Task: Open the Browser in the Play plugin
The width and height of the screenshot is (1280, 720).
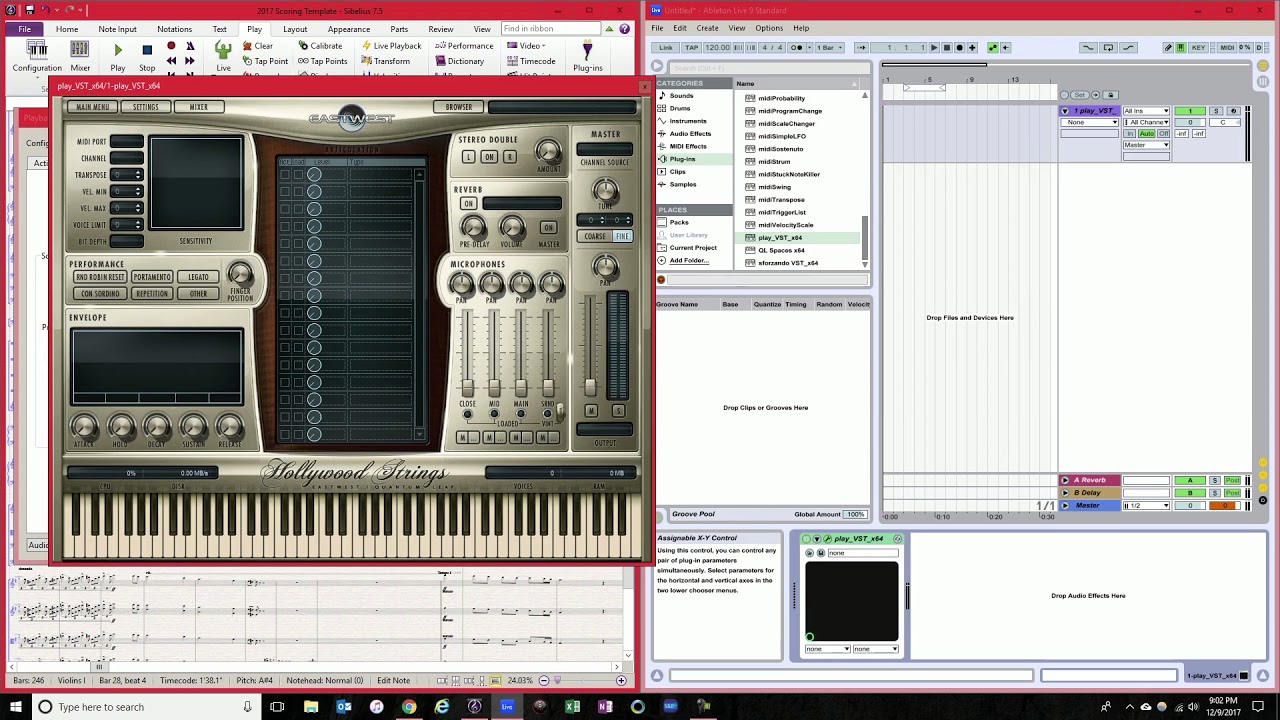Action: point(459,107)
